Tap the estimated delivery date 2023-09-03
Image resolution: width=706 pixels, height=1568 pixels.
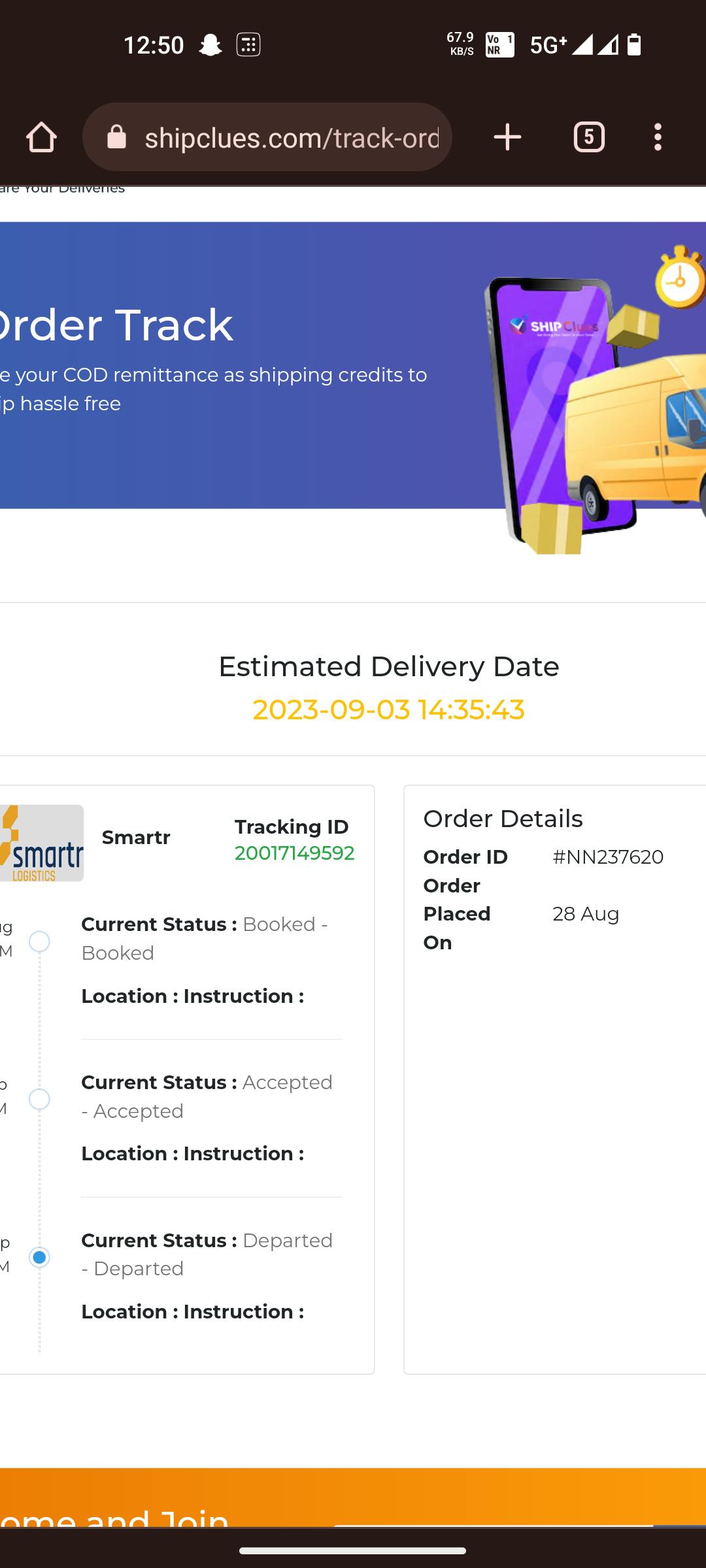pos(388,710)
